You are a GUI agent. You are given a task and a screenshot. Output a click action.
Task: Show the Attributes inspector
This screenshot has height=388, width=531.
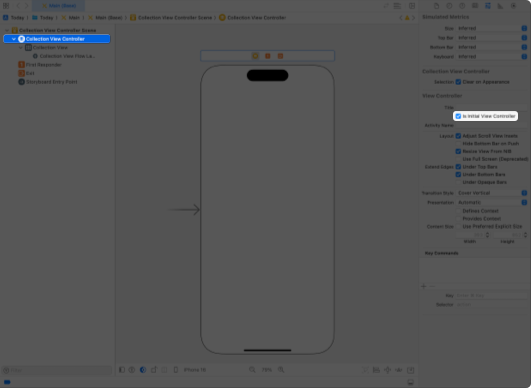488,6
